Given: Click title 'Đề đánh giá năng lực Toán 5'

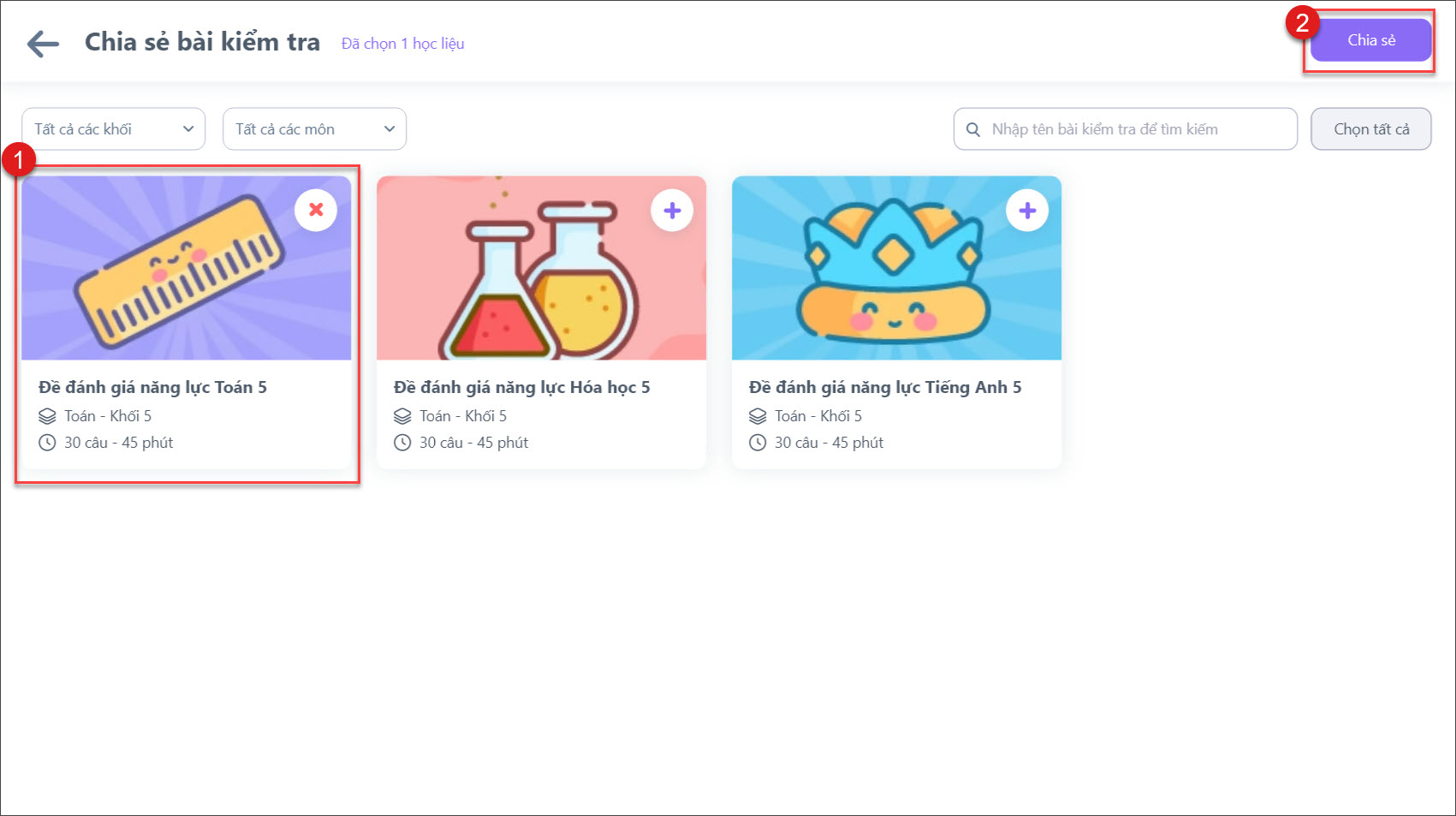Looking at the screenshot, I should pos(152,387).
